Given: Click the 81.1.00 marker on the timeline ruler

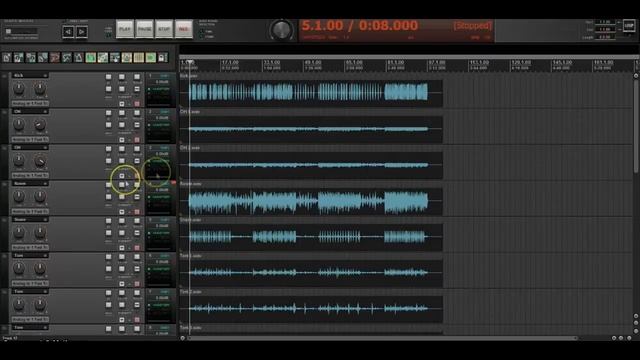Looking at the screenshot, I should 396,62.
